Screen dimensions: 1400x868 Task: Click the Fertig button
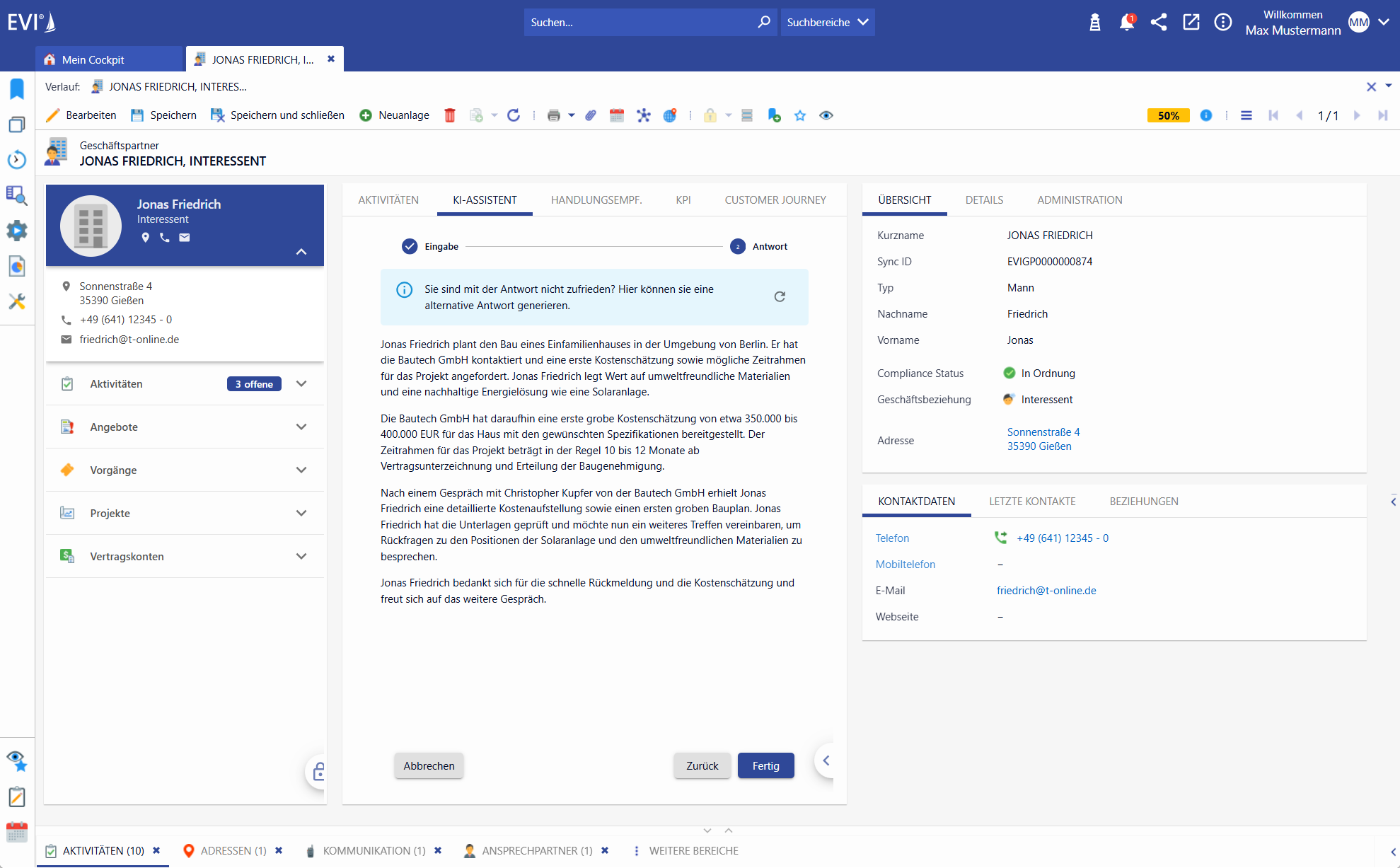click(x=765, y=765)
